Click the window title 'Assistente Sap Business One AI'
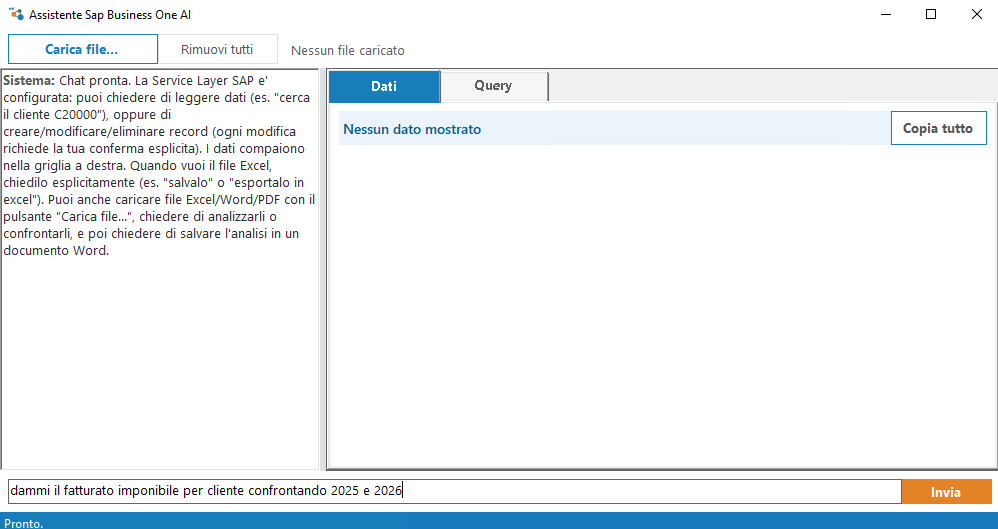 [x=110, y=15]
